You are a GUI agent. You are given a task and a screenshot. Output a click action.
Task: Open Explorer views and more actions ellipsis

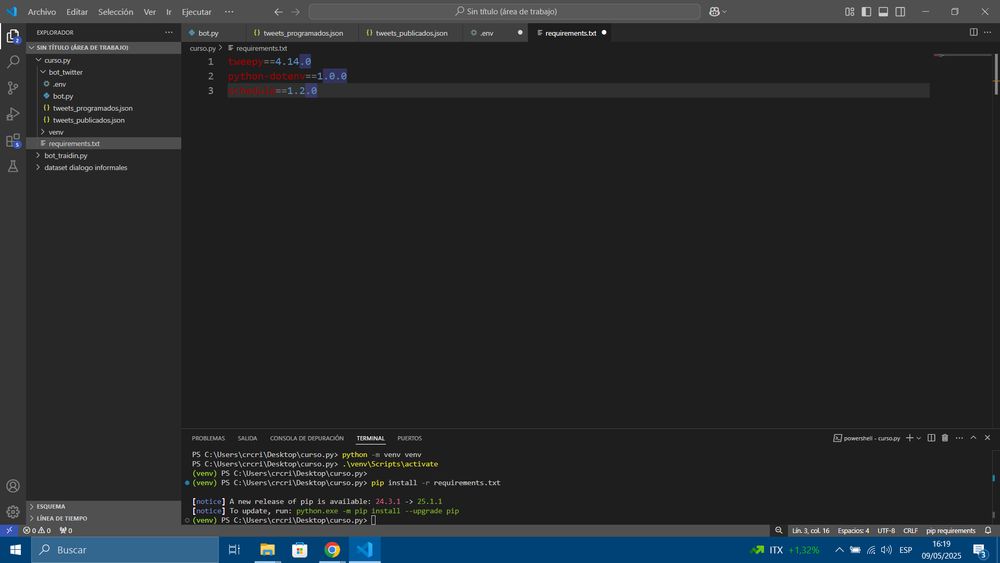[168, 33]
